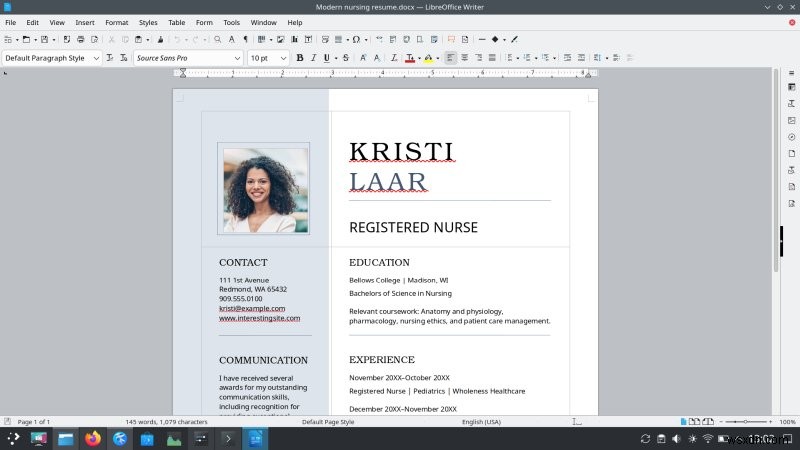
Task: Open the Table menu
Action: click(x=177, y=22)
